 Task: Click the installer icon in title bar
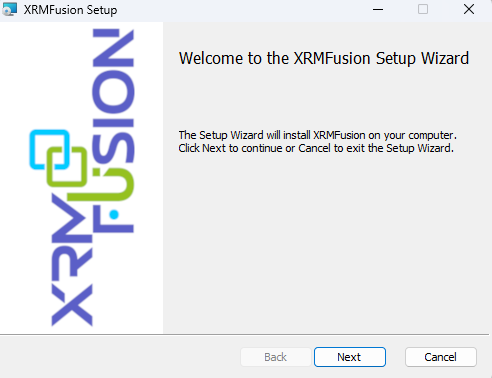tap(9, 9)
